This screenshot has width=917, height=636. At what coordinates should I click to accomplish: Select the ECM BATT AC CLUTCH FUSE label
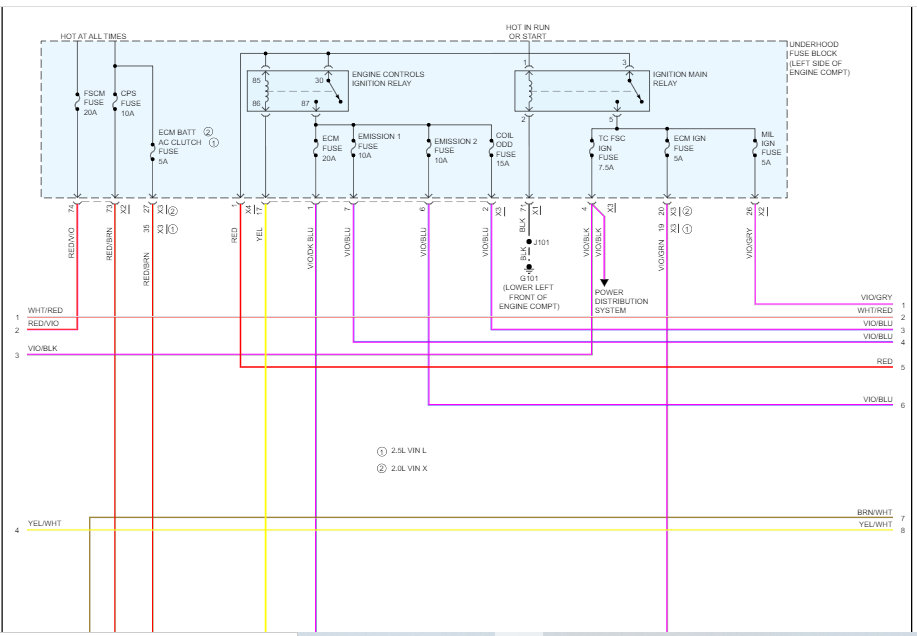click(180, 146)
